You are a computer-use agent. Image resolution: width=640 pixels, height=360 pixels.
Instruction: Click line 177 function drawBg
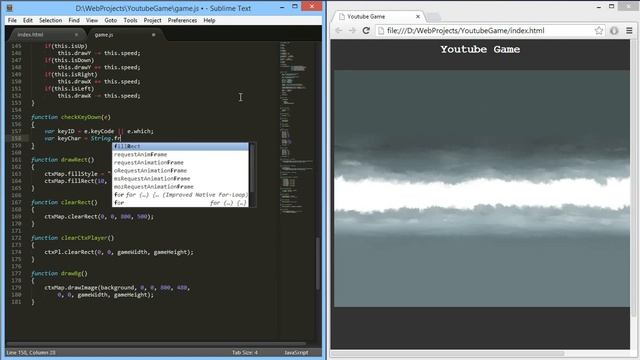[x=60, y=273]
